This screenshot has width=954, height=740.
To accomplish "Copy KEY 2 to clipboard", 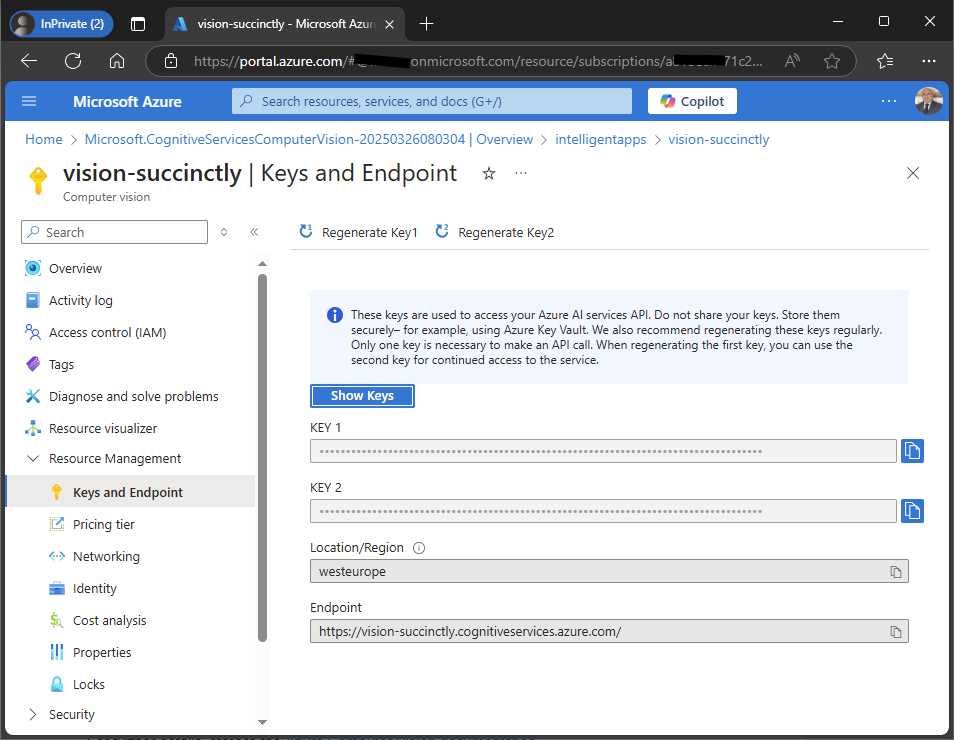I will (x=912, y=511).
